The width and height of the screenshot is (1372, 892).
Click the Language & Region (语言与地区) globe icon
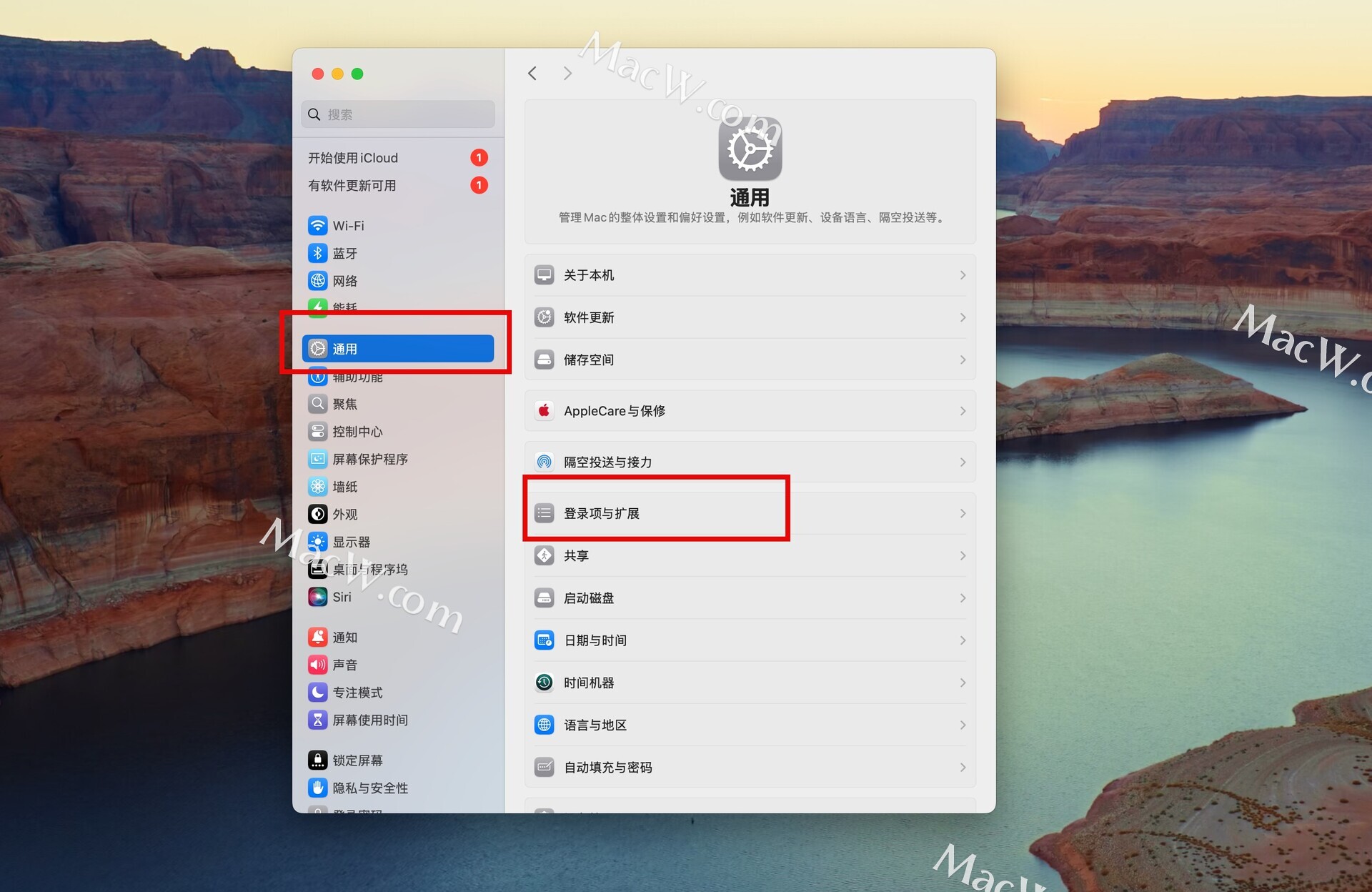pyautogui.click(x=545, y=725)
